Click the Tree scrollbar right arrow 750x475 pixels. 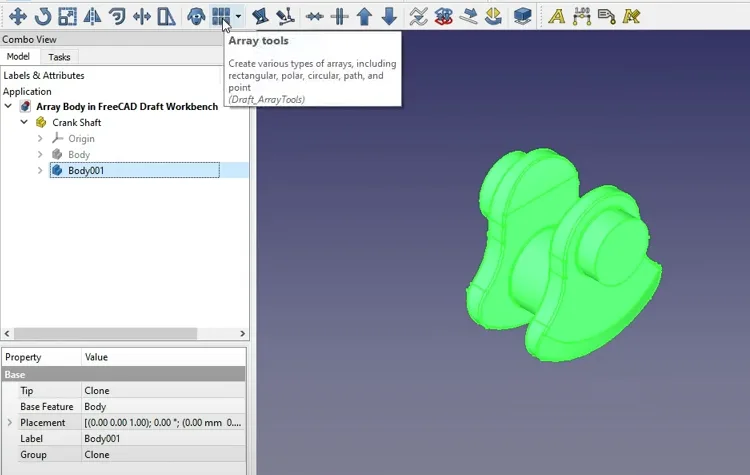click(243, 333)
